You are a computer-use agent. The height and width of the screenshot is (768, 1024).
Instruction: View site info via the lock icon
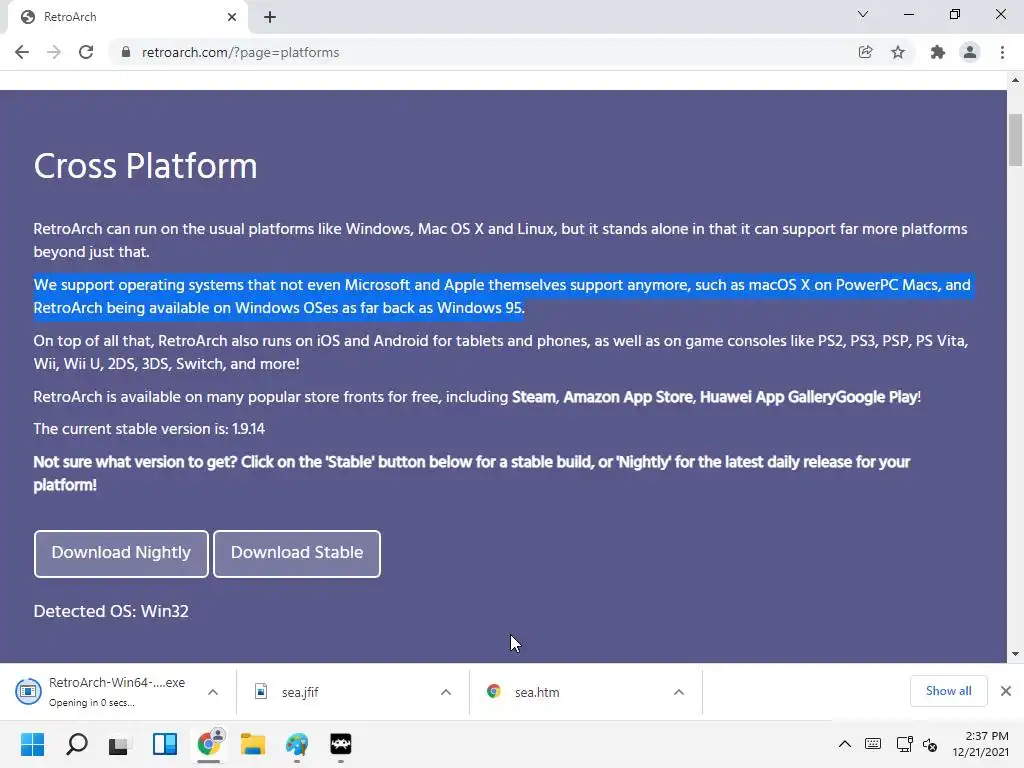[126, 52]
